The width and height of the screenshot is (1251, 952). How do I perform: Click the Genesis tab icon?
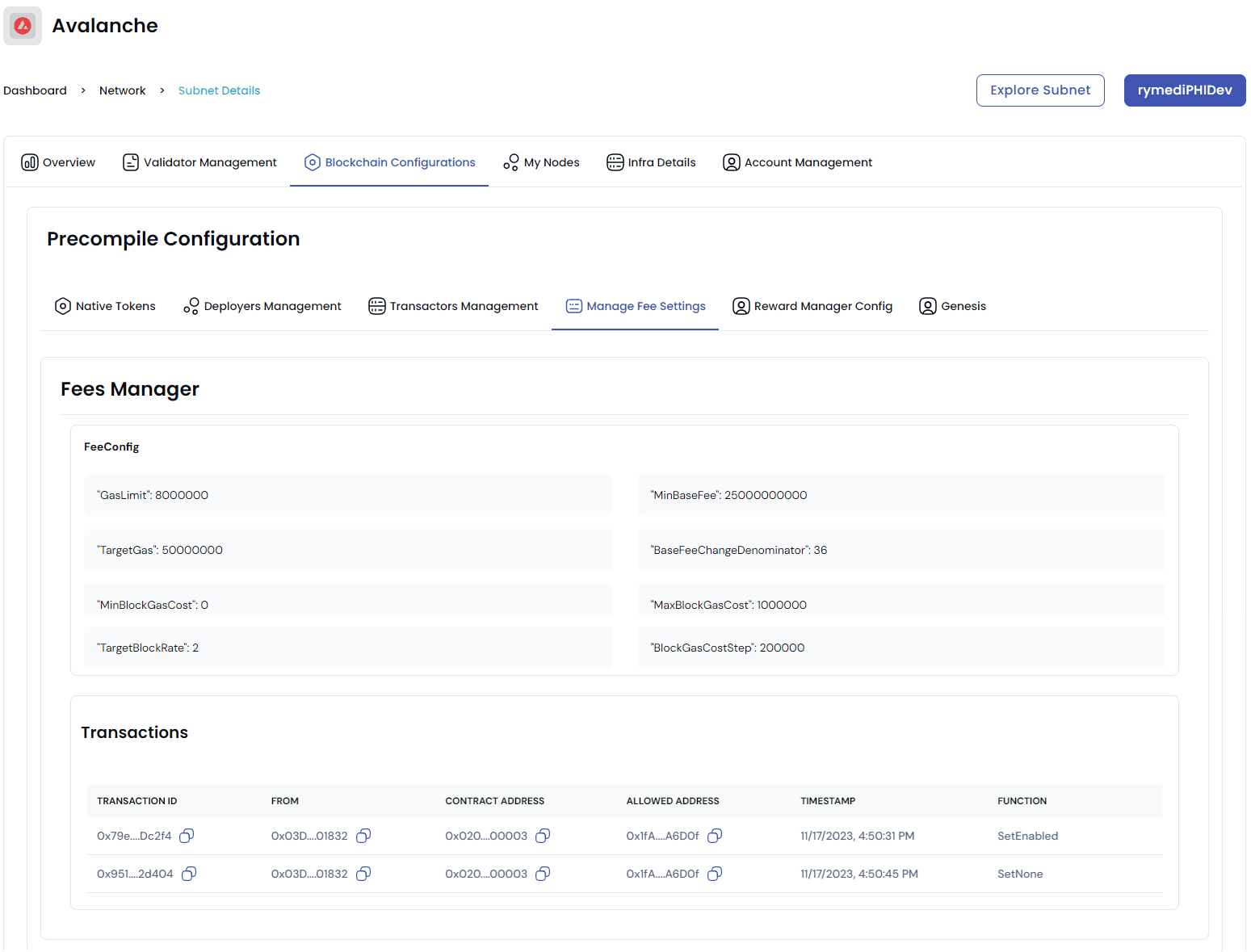[x=928, y=306]
